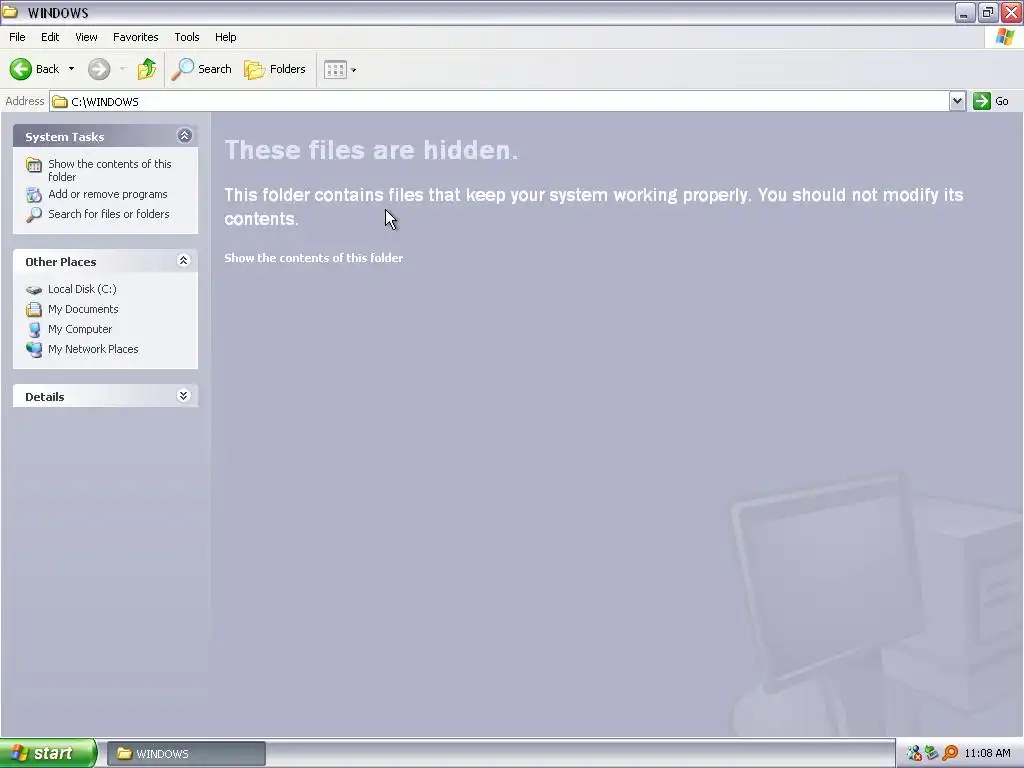Click the address bar showing C:\WINDOWS
Viewport: 1024px width, 768px height.
click(x=500, y=101)
